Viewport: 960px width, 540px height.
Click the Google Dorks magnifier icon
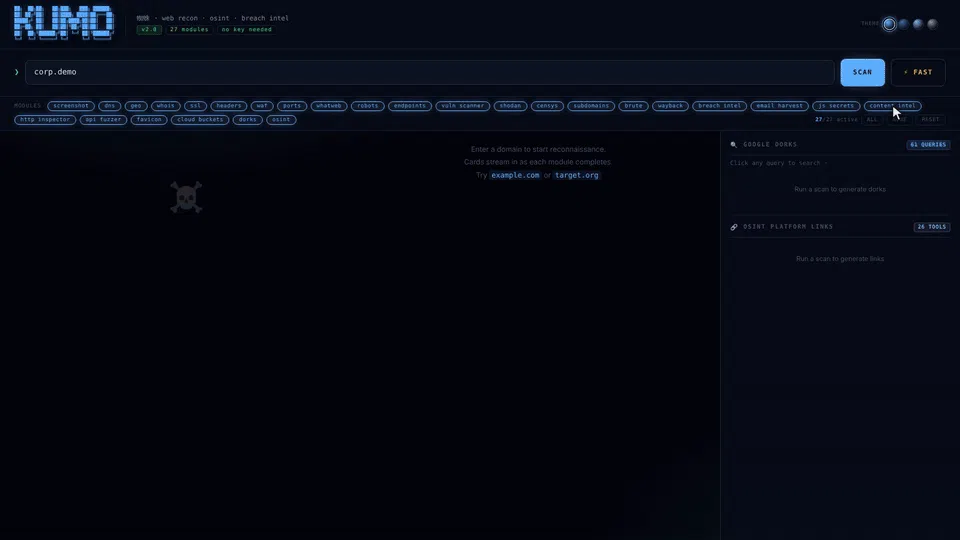[733, 144]
